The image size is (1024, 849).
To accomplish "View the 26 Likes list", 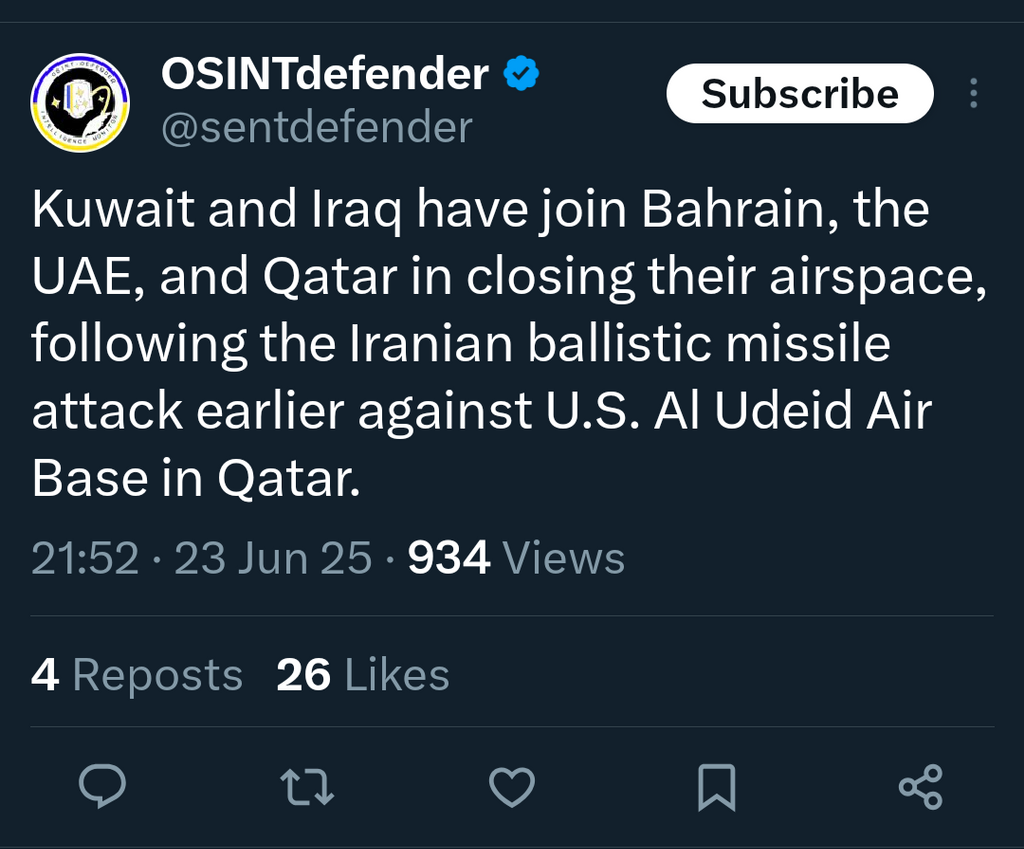I will click(363, 675).
